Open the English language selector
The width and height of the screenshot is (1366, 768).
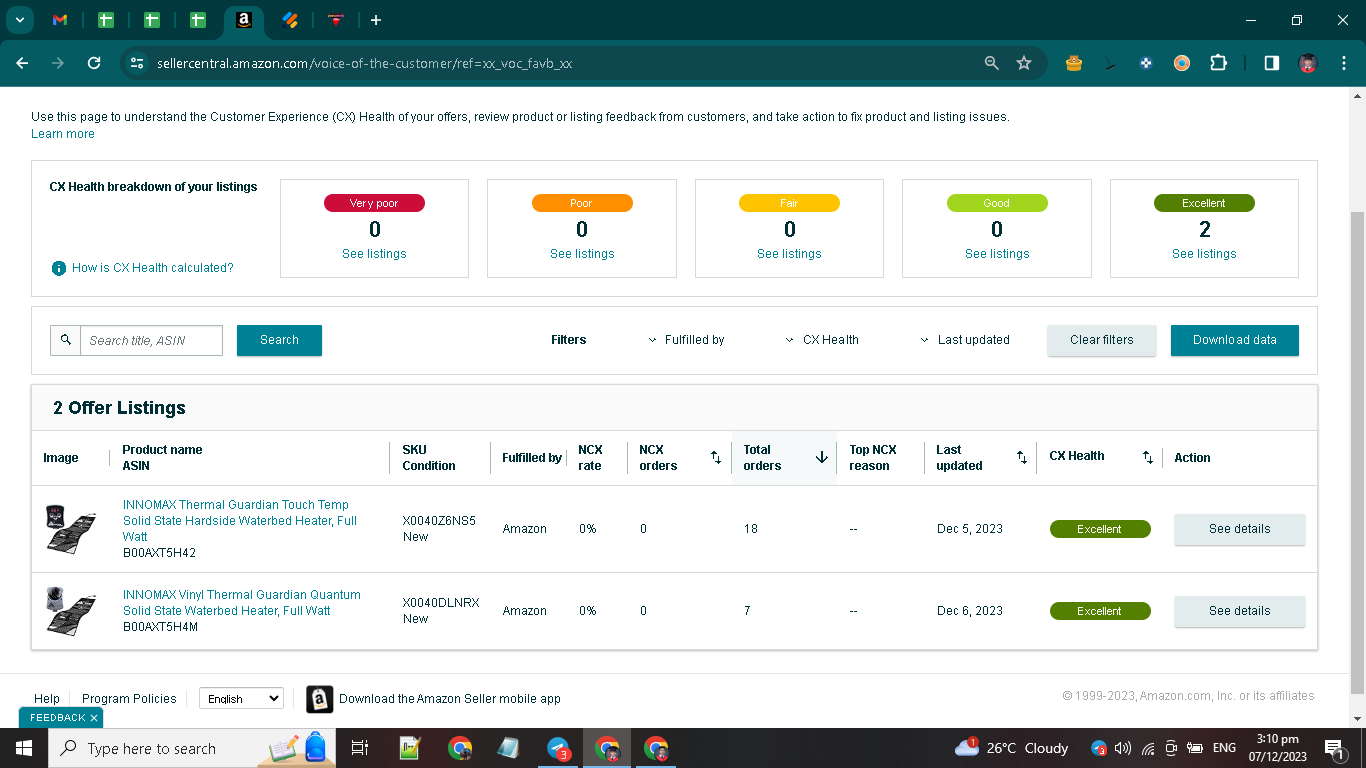(241, 699)
